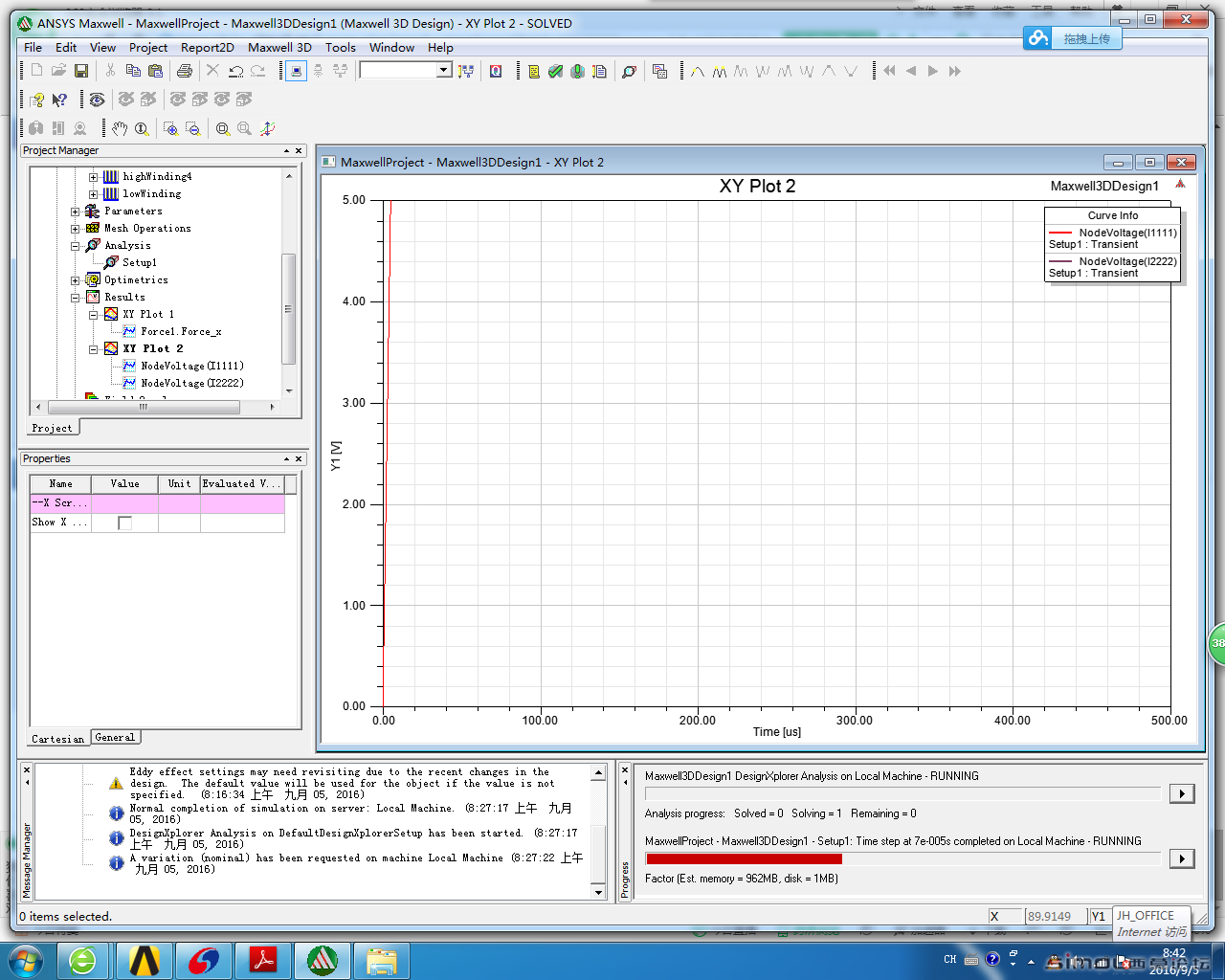The height and width of the screenshot is (980, 1225).
Task: Click the Zoom In icon with plus
Action: (170, 128)
